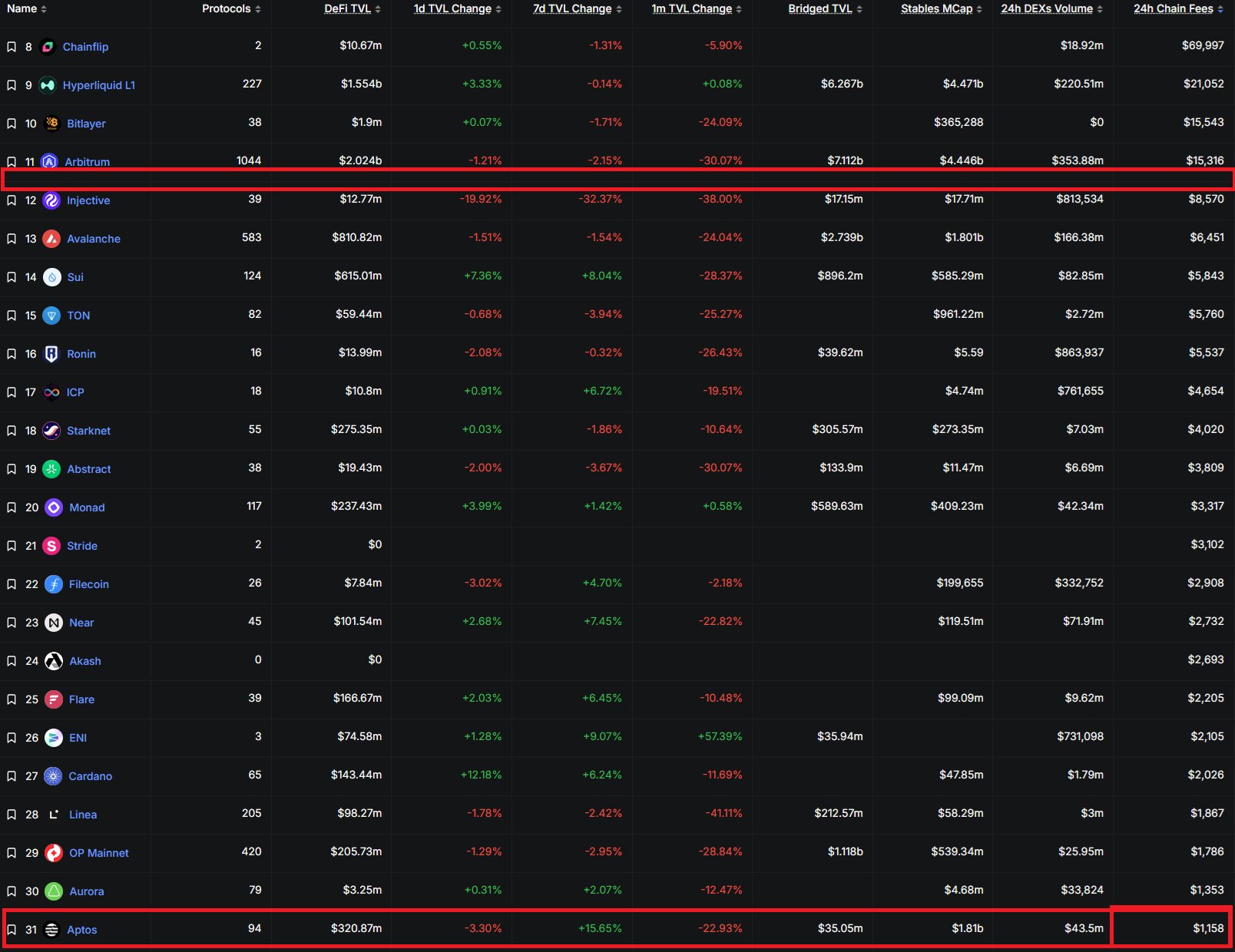
Task: Bookmark the Injective row
Action: 12,200
